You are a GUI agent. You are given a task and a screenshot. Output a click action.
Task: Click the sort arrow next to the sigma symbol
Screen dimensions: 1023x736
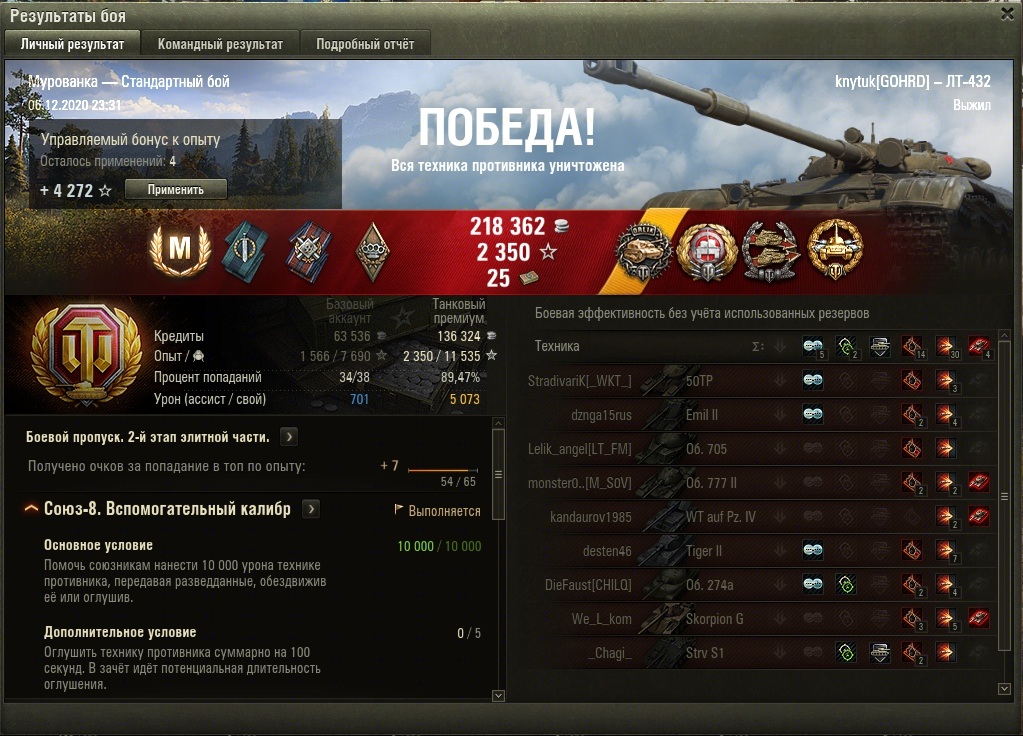(780, 346)
